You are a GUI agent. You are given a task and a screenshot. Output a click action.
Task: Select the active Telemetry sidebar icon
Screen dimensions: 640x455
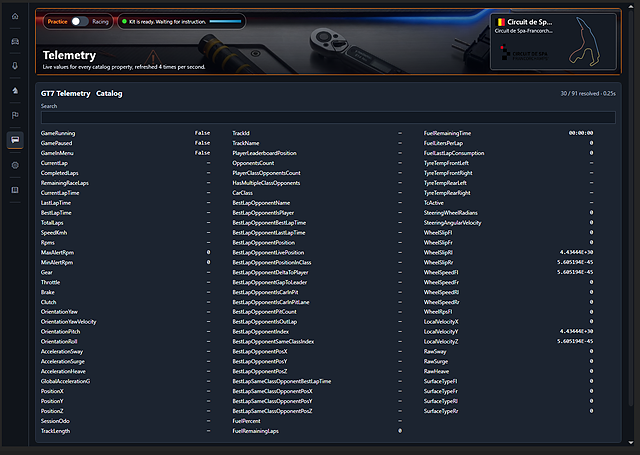[15, 140]
